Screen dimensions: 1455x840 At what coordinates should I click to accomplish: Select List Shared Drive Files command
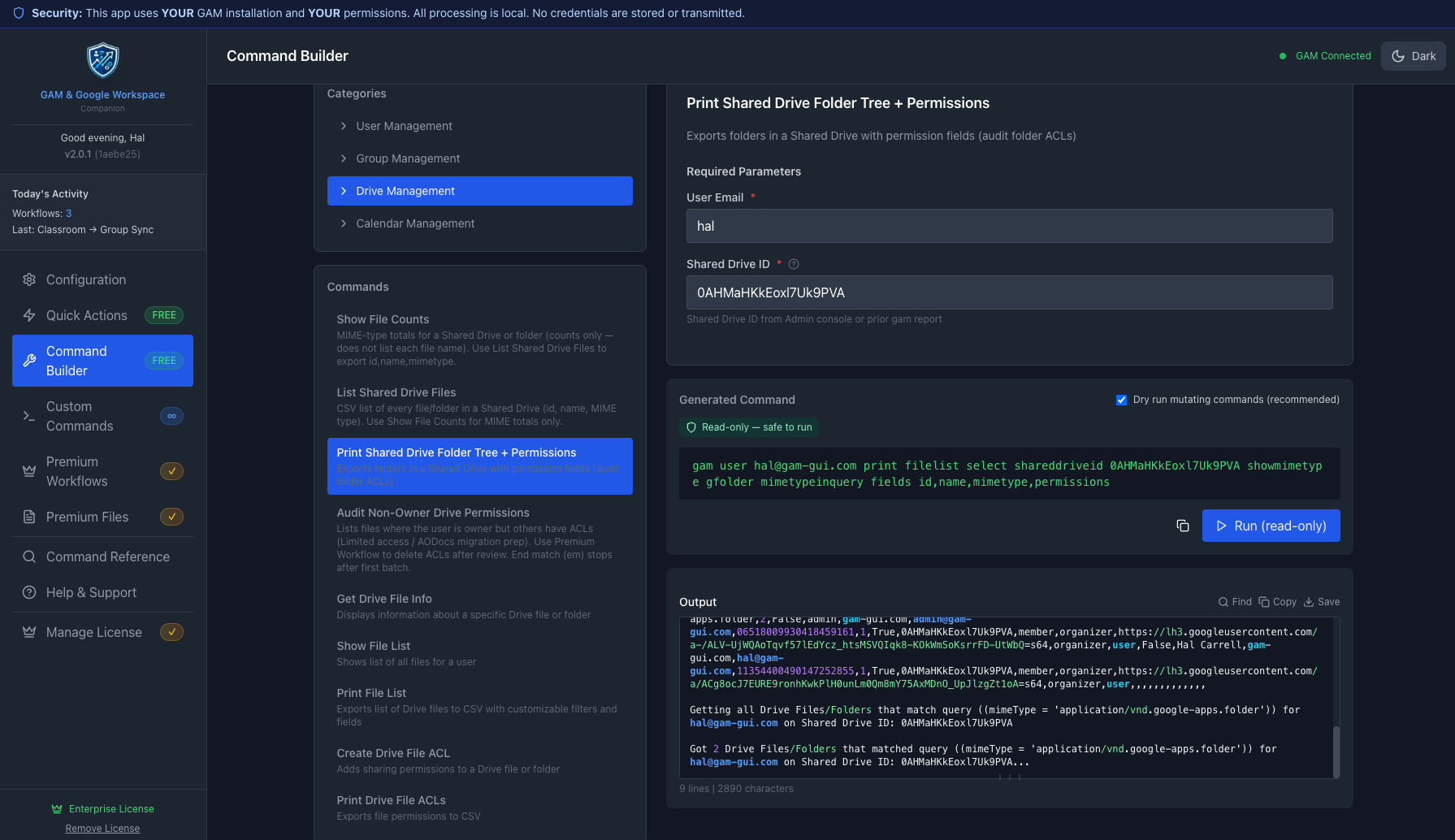coord(480,406)
